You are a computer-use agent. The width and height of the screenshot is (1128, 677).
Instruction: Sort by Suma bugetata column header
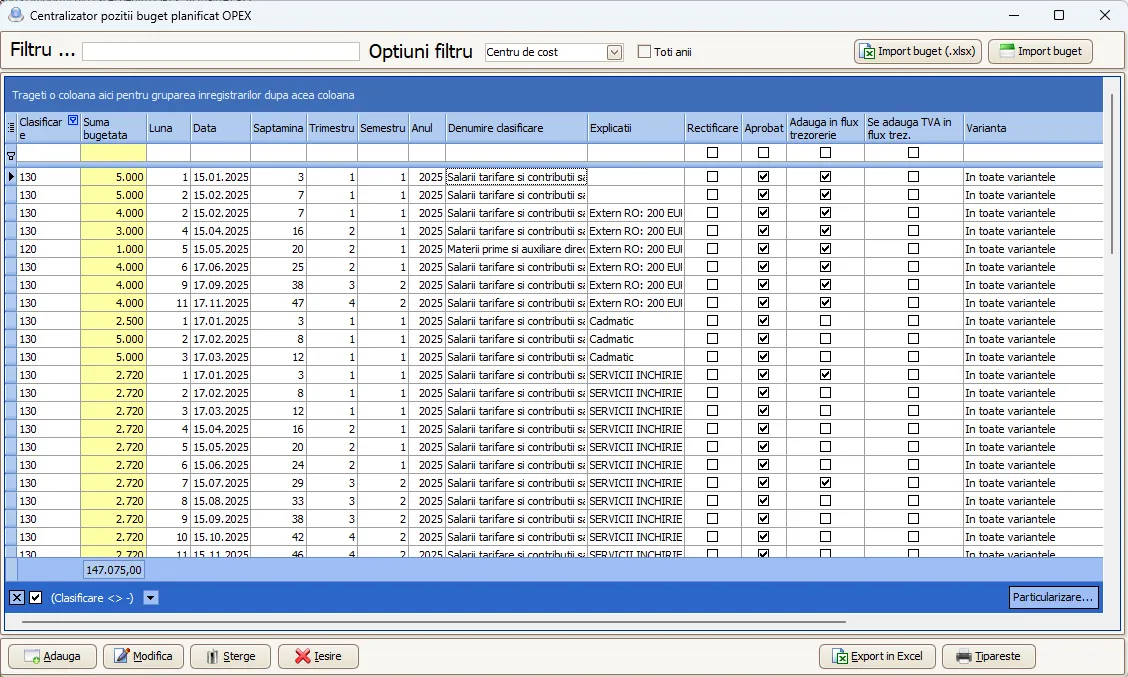114,128
